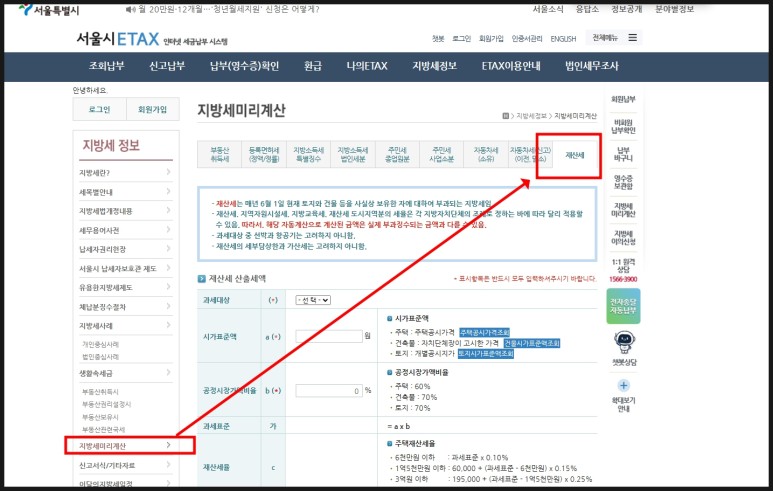Open 지방세 이의신청 quick menu item
The width and height of the screenshot is (773, 491).
click(623, 238)
